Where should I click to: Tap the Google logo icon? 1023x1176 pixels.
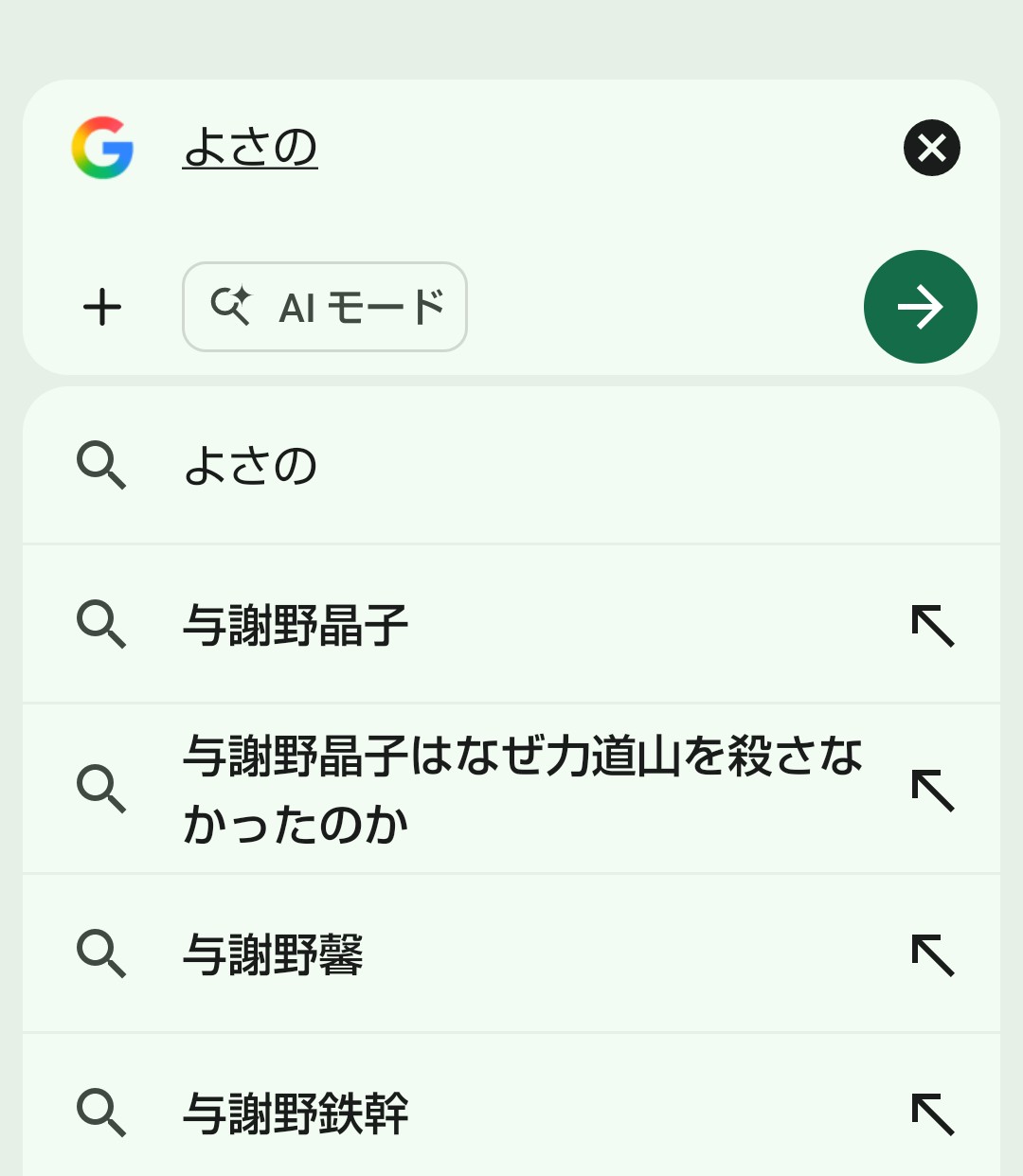point(102,148)
